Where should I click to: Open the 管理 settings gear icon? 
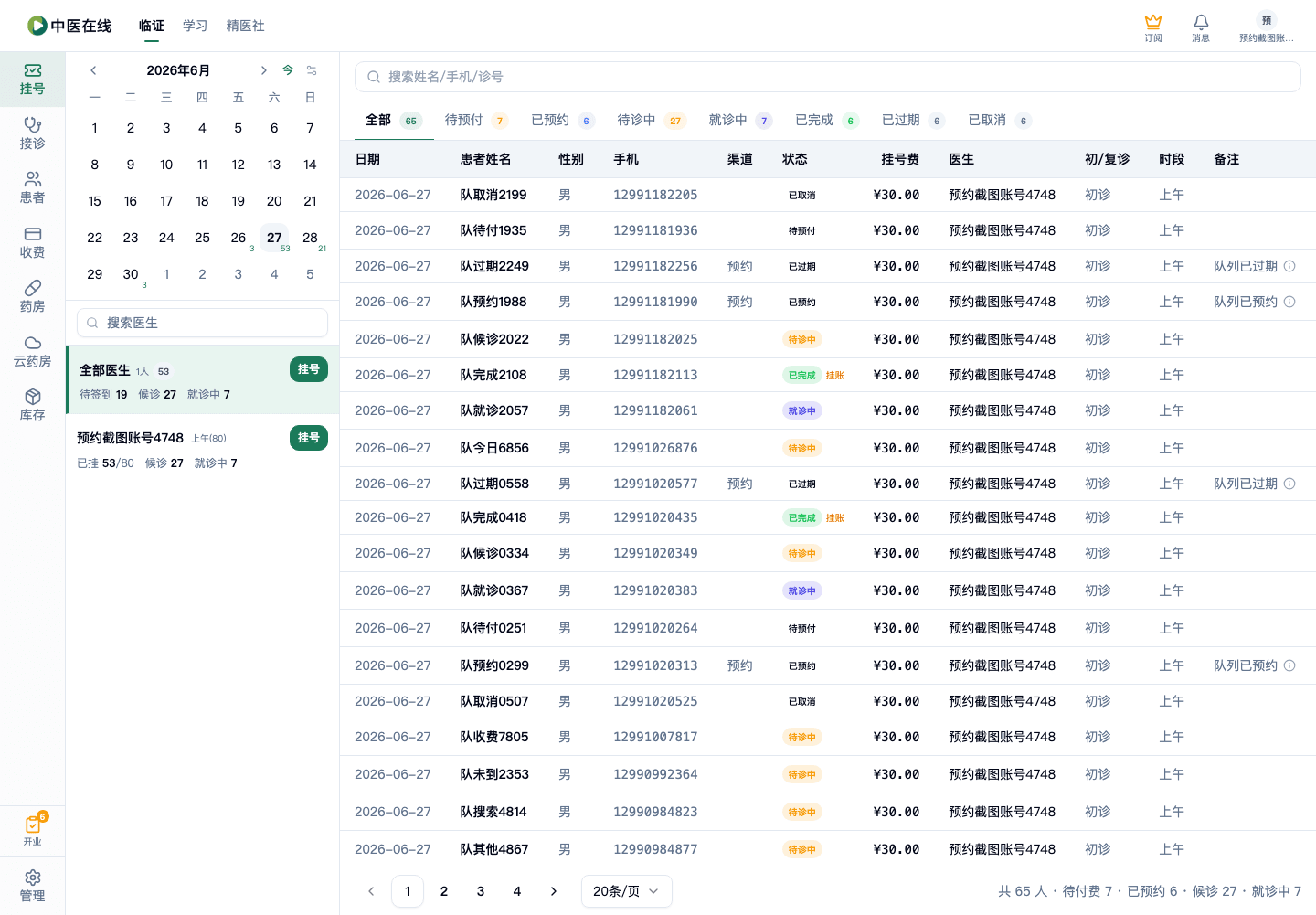pos(32,886)
